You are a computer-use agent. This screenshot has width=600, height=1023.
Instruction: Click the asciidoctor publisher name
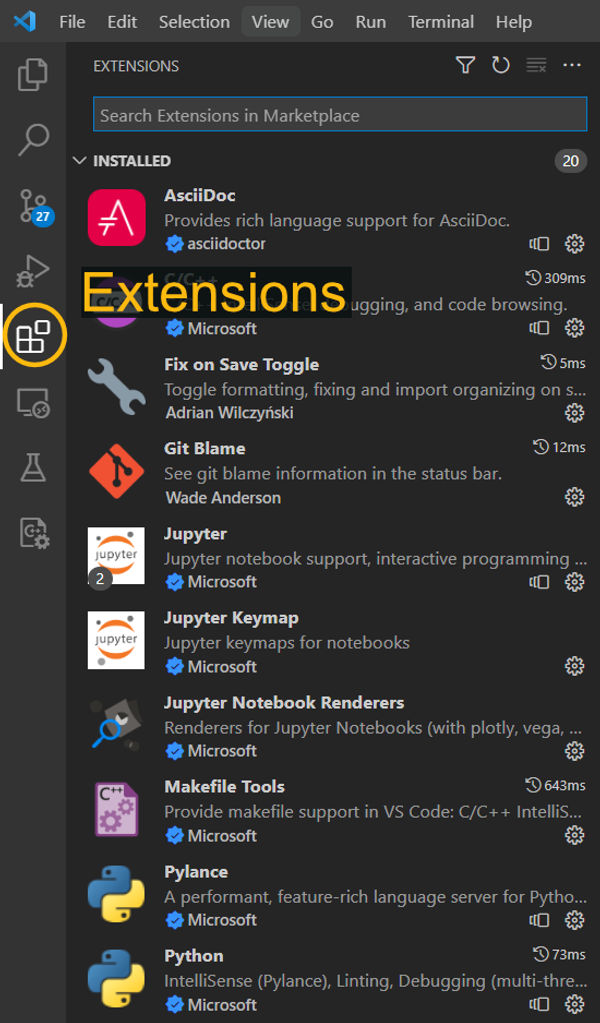pyautogui.click(x=226, y=244)
